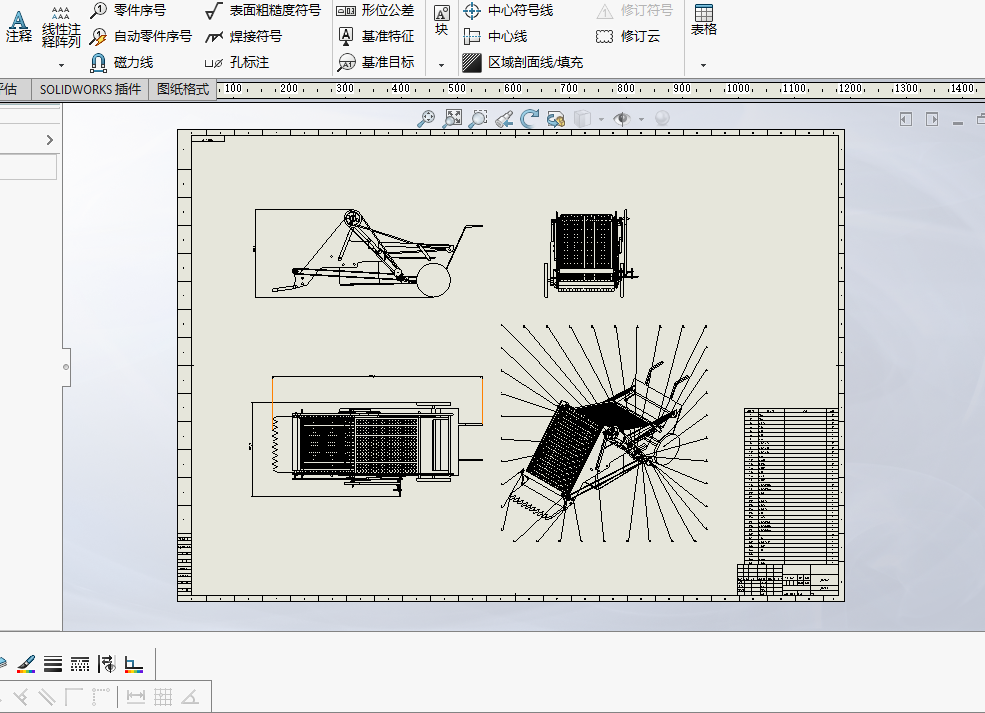Click the 修订云 revision cloud button
This screenshot has width=985, height=713.
point(628,36)
